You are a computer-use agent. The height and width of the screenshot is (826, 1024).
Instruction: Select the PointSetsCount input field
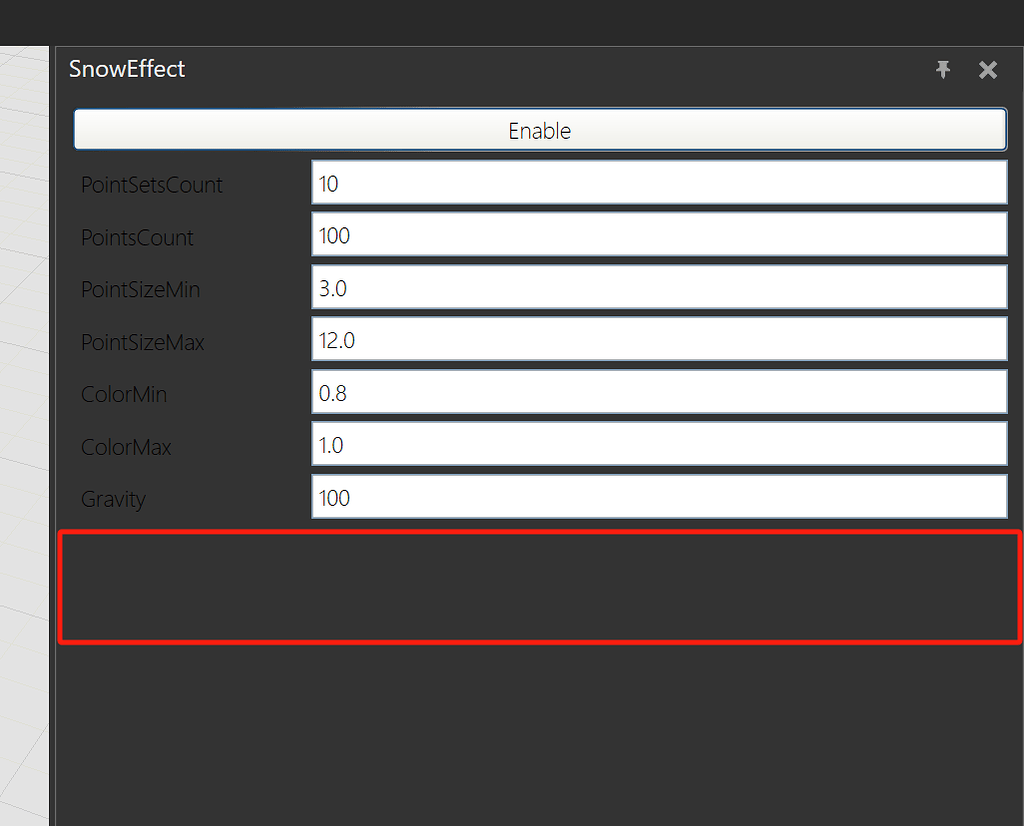[658, 182]
